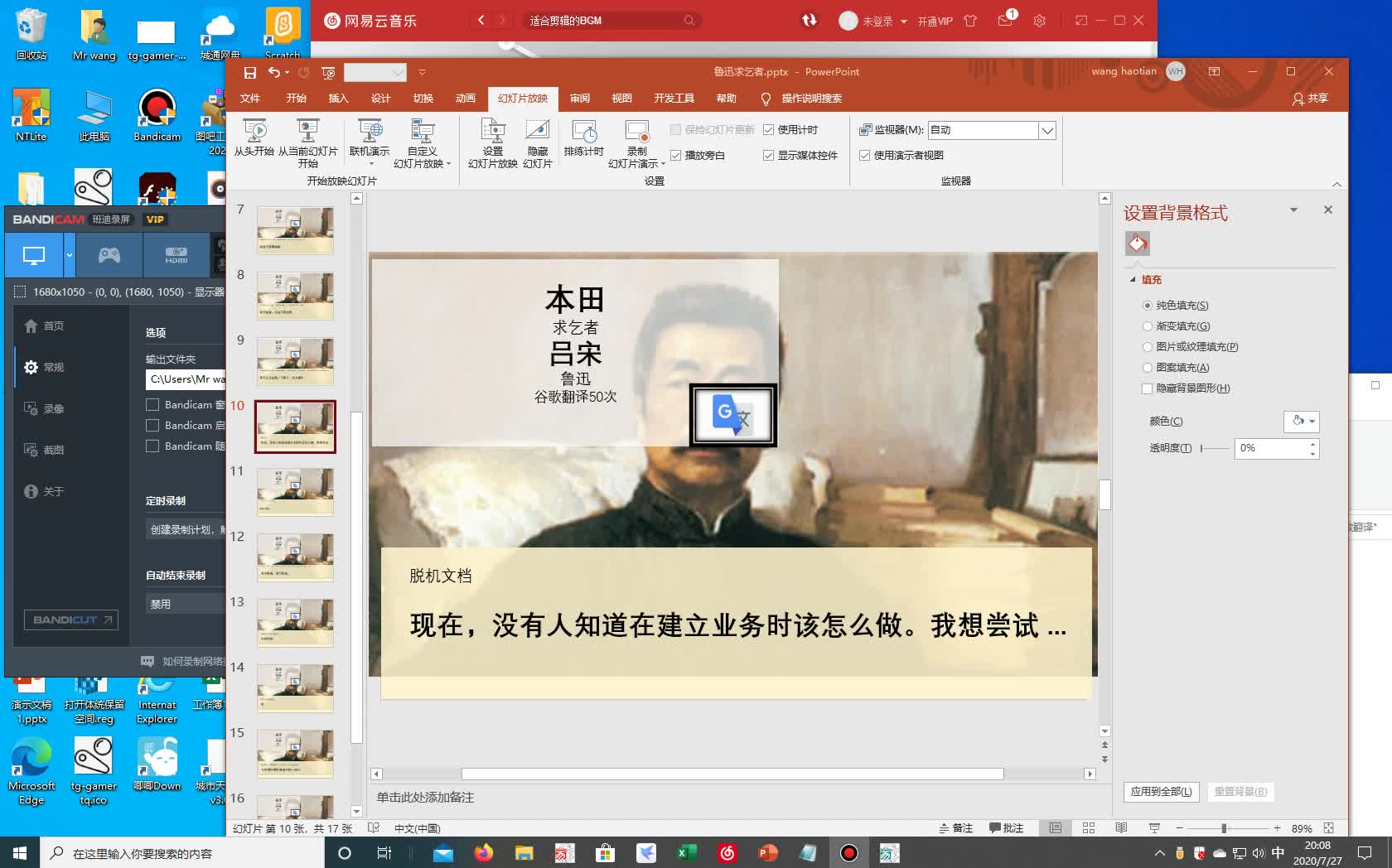1392x868 pixels.
Task: Select Bandicam screen recording mode icon
Action: [34, 255]
